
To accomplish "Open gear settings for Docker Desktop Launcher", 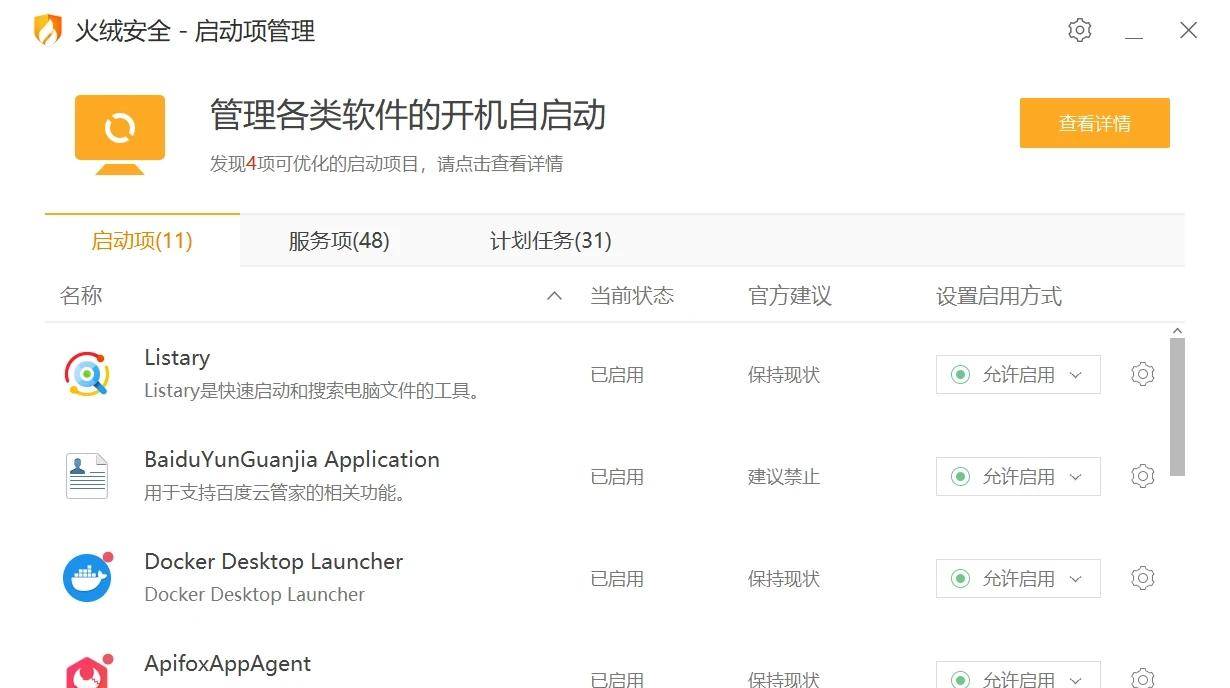I will pyautogui.click(x=1142, y=578).
